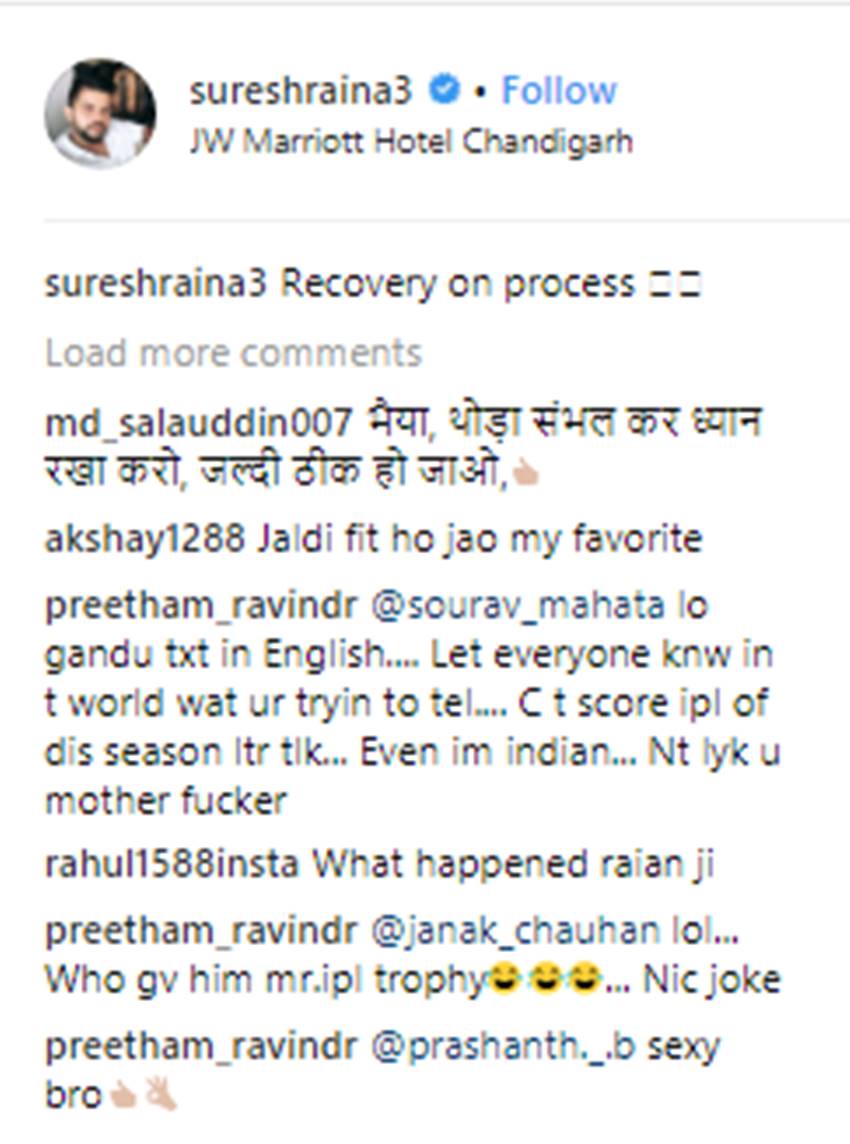Click the blue verified badge icon
The height and width of the screenshot is (1144, 850).
click(444, 90)
